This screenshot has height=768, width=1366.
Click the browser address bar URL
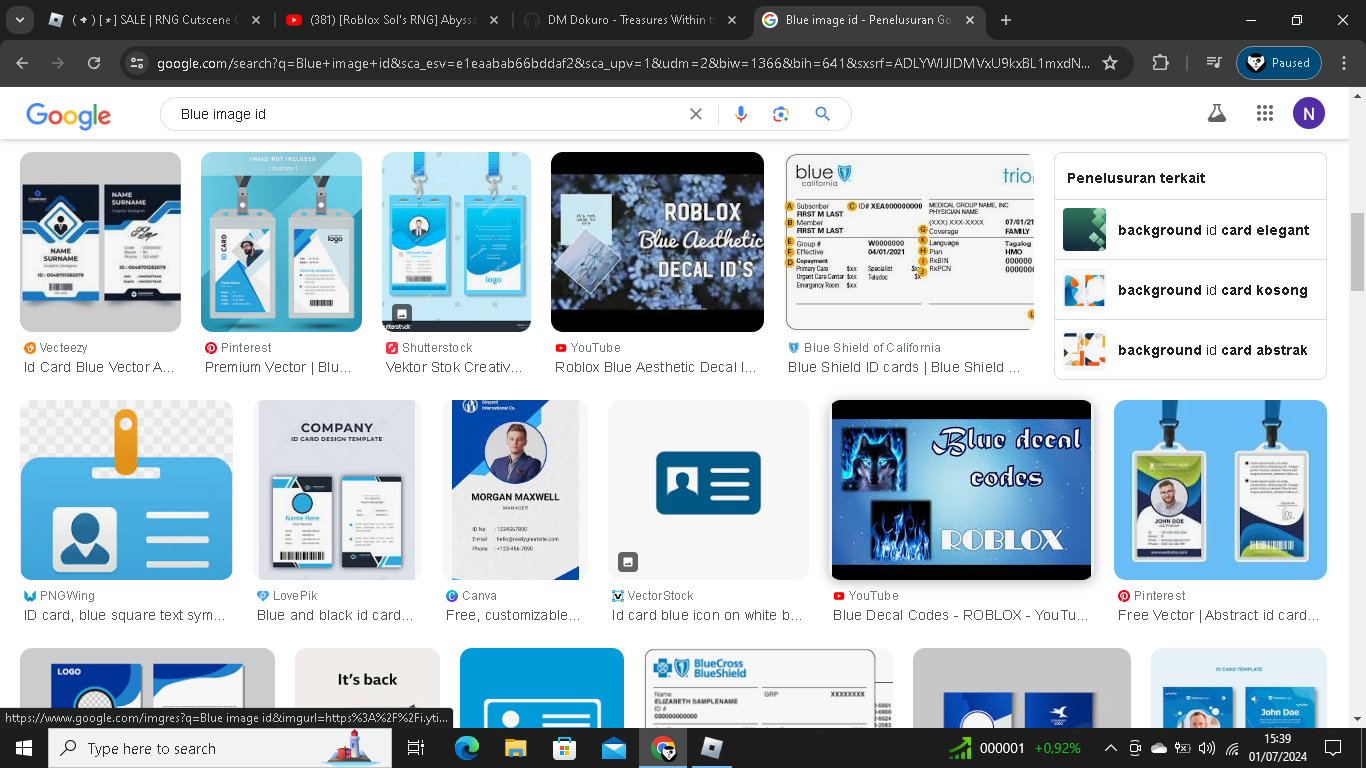coord(623,63)
